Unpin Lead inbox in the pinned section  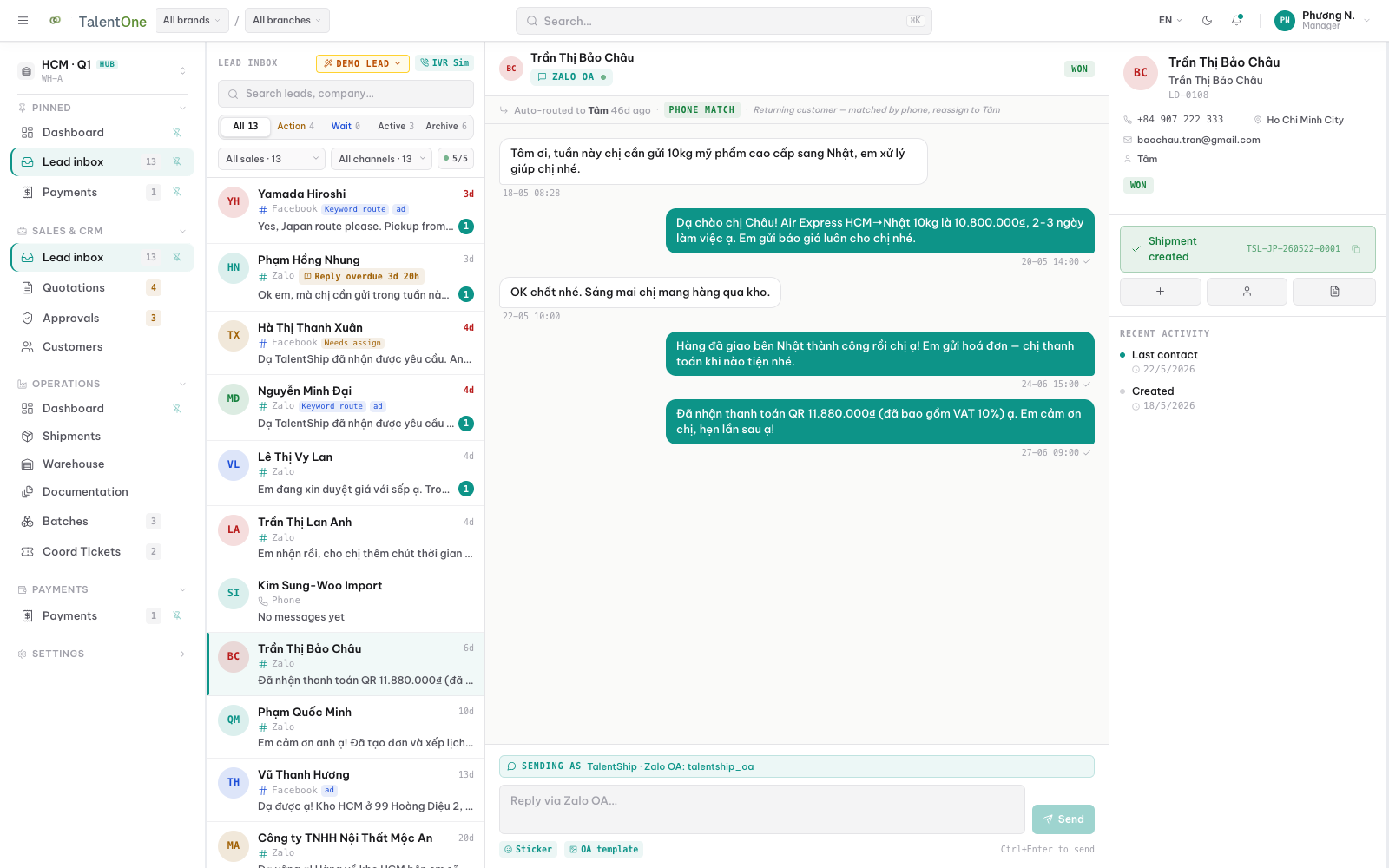point(177,161)
